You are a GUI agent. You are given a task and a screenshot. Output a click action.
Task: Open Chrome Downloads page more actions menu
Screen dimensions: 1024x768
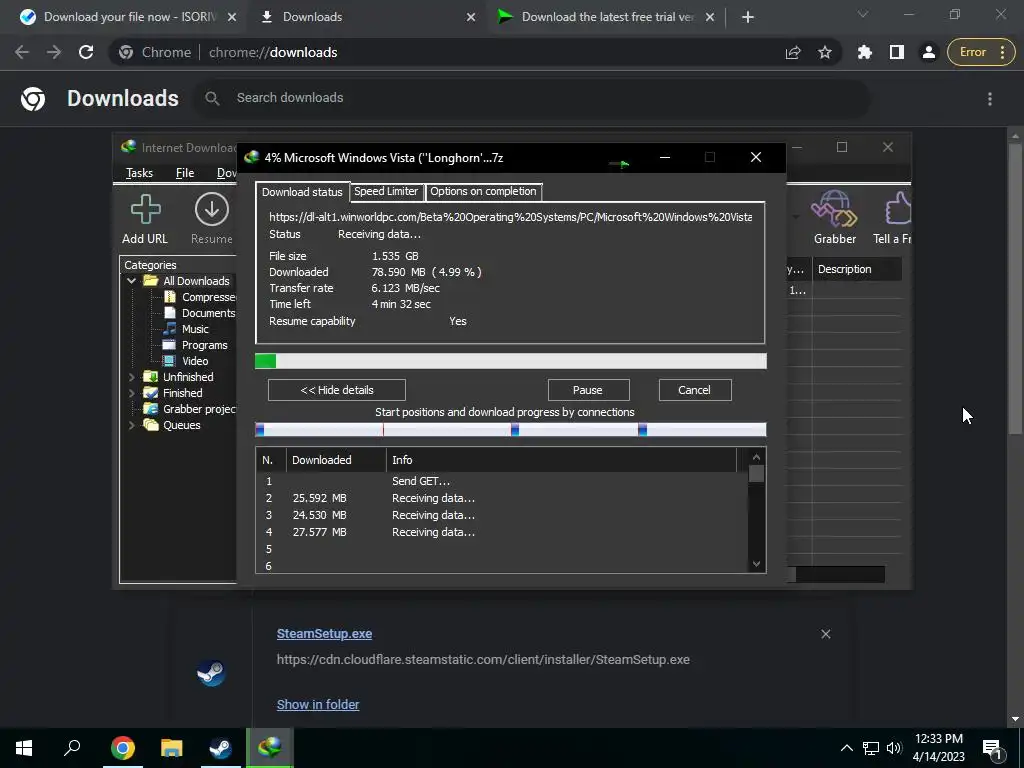pyautogui.click(x=990, y=99)
